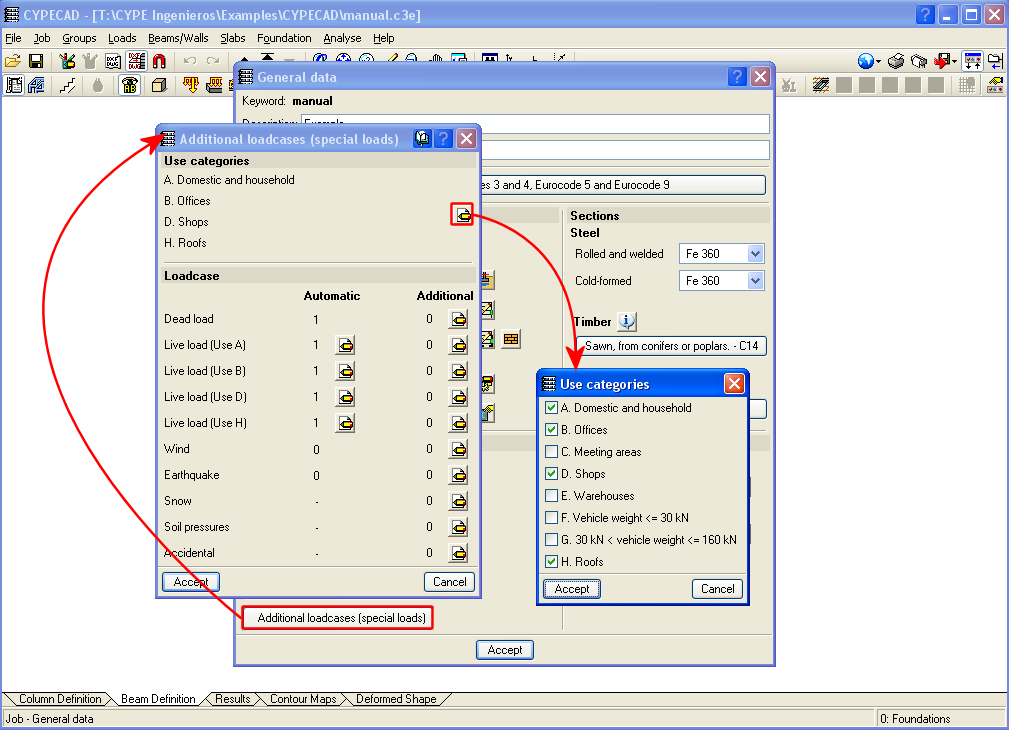Switch to the Column Definition tab
Screen dimensions: 1009x730
[x=60, y=699]
